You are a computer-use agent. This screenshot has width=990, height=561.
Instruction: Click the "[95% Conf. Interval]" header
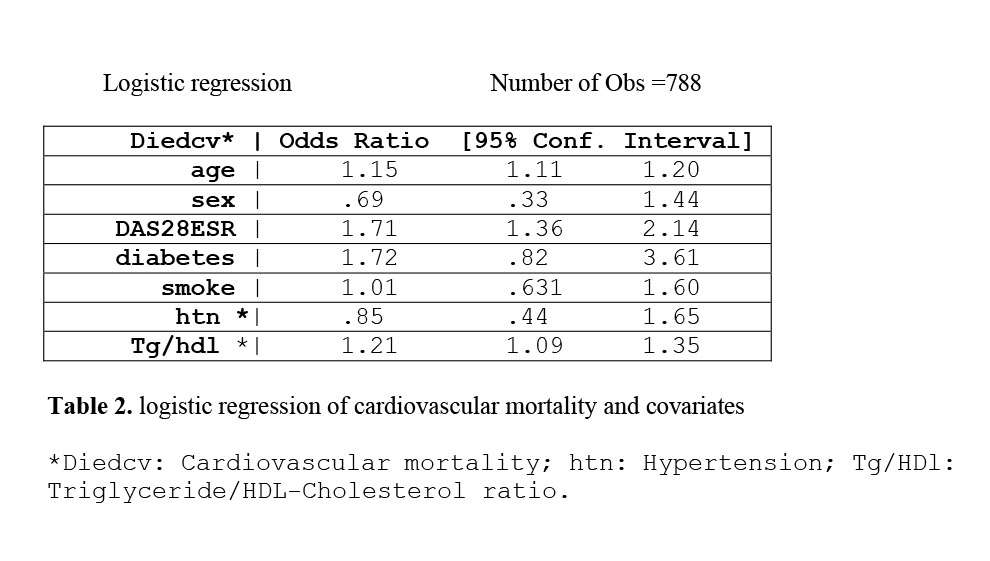(x=606, y=141)
